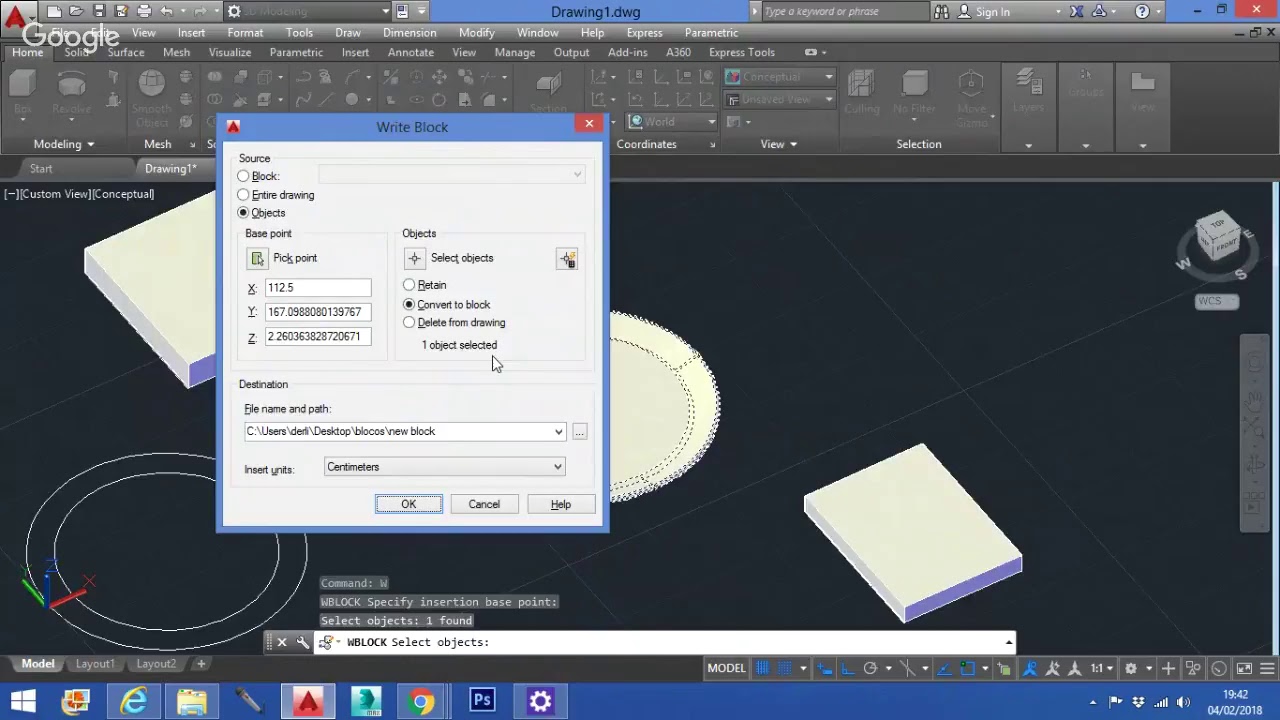1280x720 pixels.
Task: Click the Undo arrow icon
Action: pyautogui.click(x=166, y=12)
